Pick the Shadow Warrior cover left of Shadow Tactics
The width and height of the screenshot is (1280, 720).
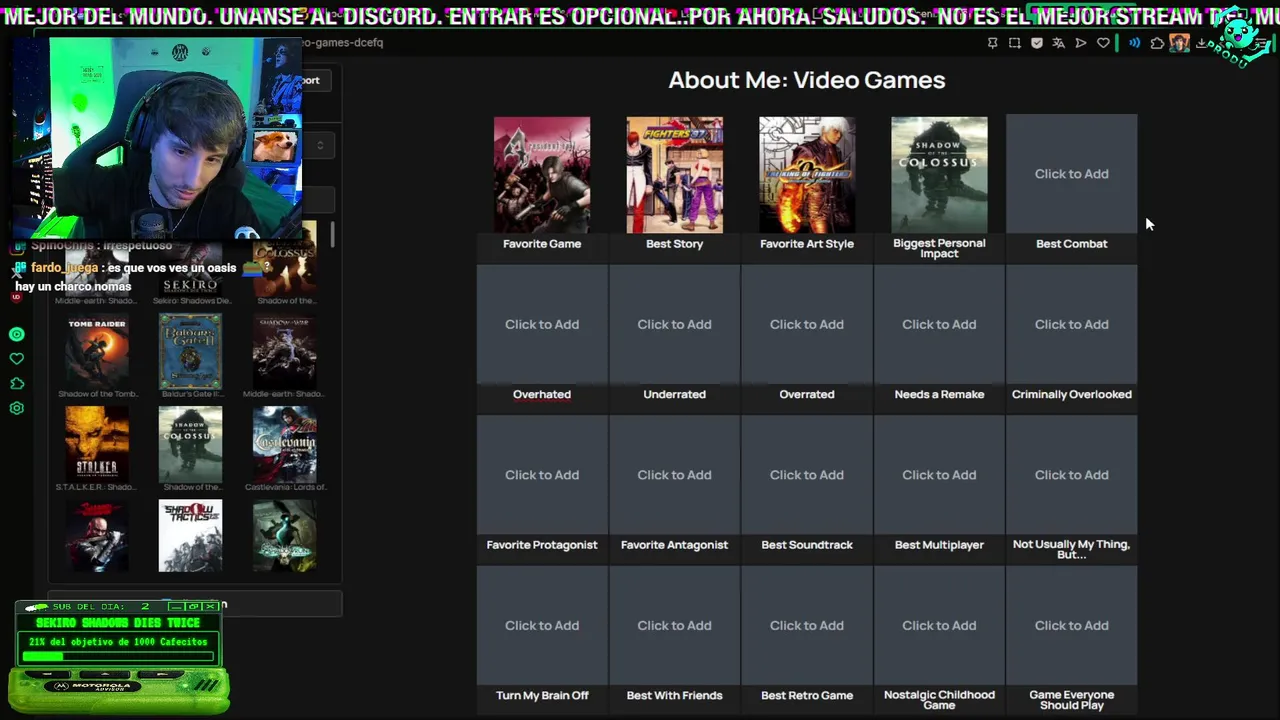click(x=97, y=536)
